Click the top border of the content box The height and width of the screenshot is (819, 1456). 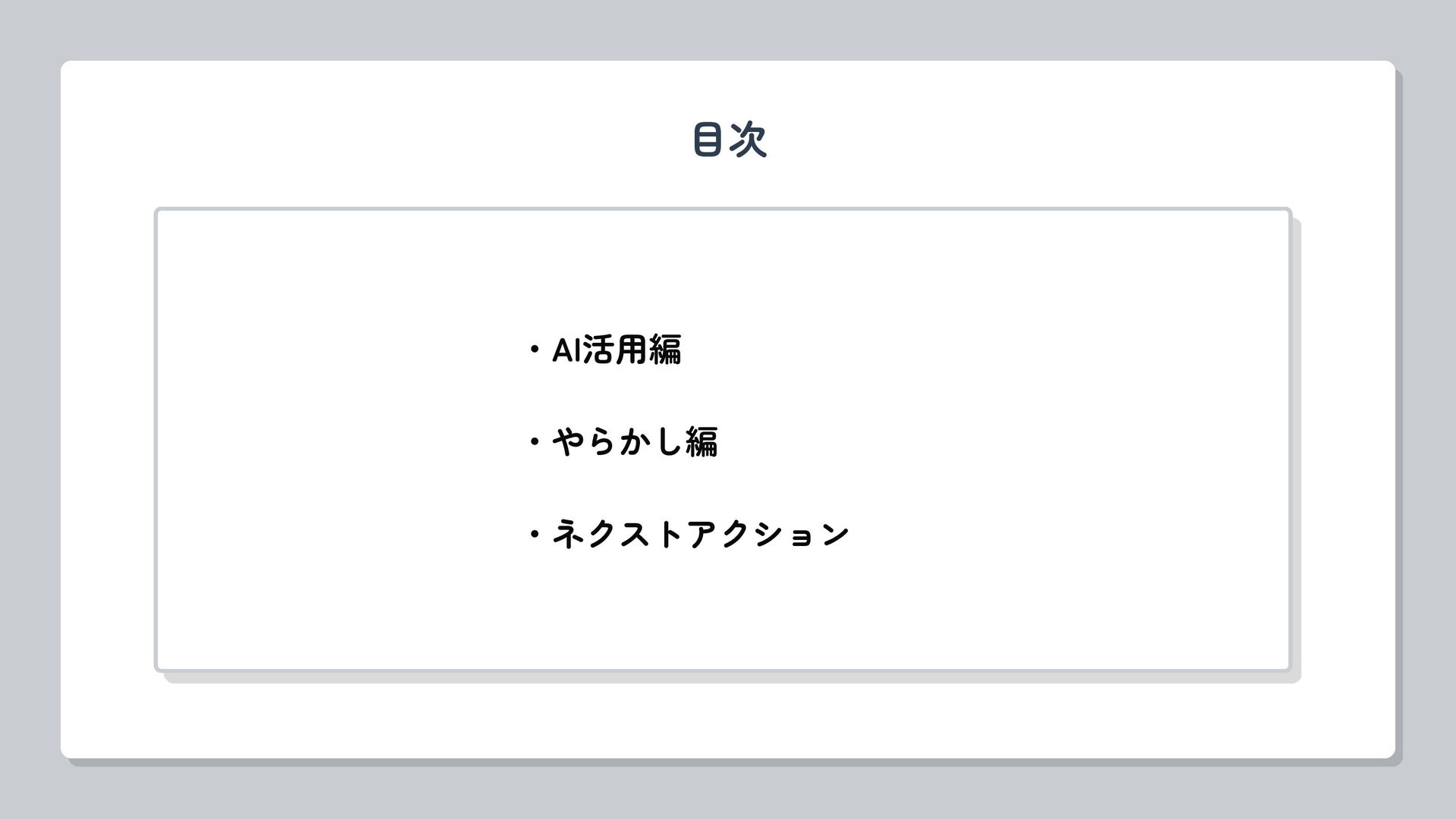click(720, 209)
